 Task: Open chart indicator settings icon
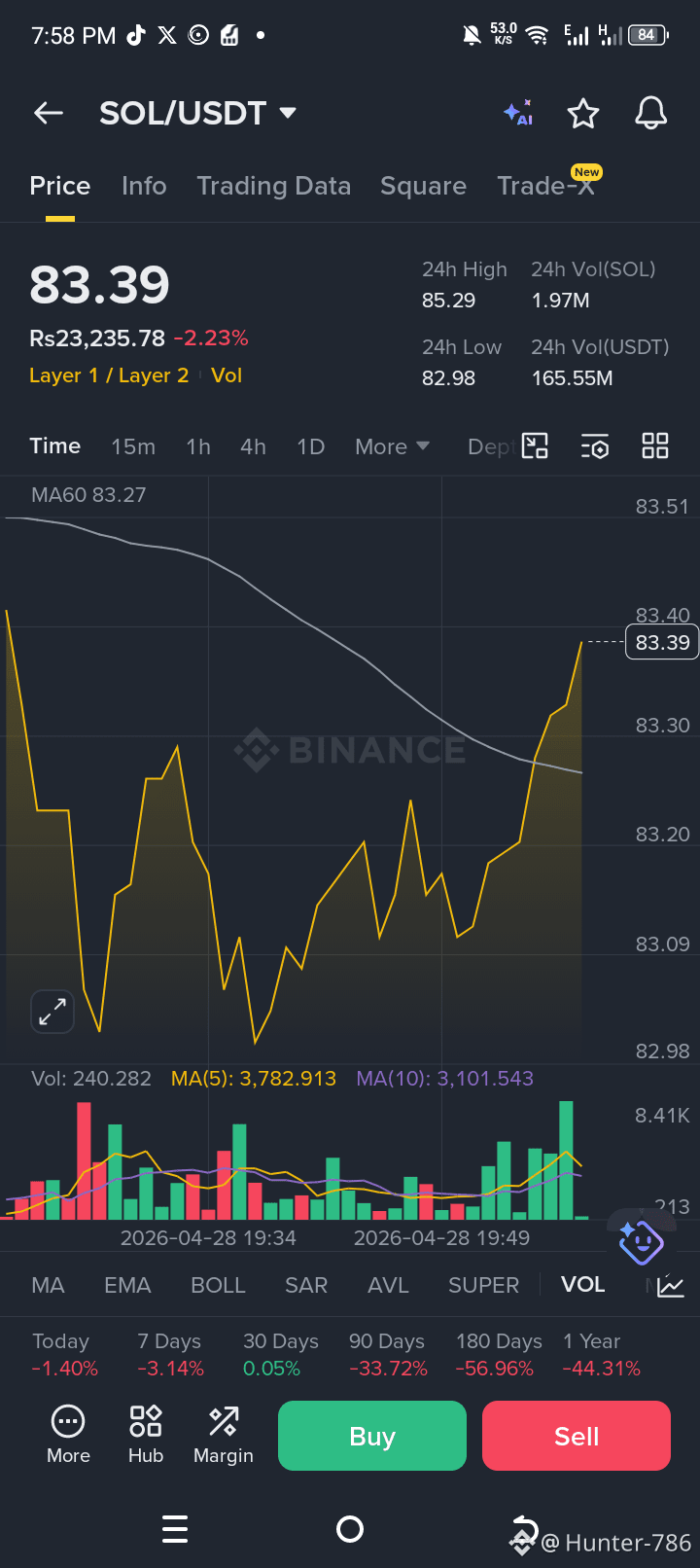pos(595,446)
